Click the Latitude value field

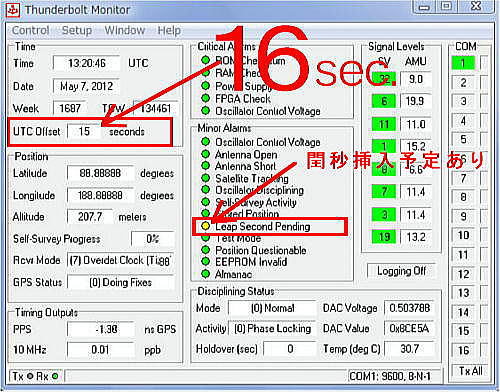(101, 173)
